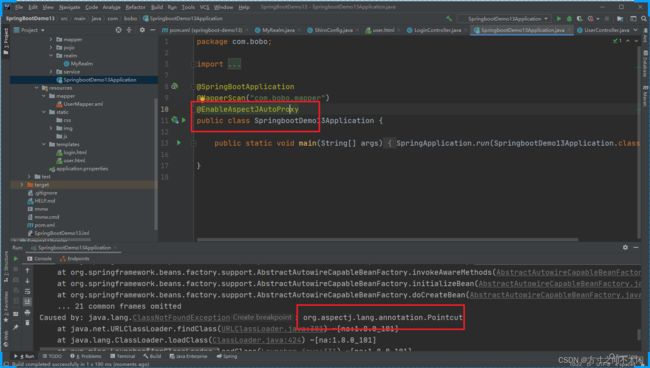The image size is (650, 368).
Task: Collapse the resources folder
Action: (x=37, y=88)
